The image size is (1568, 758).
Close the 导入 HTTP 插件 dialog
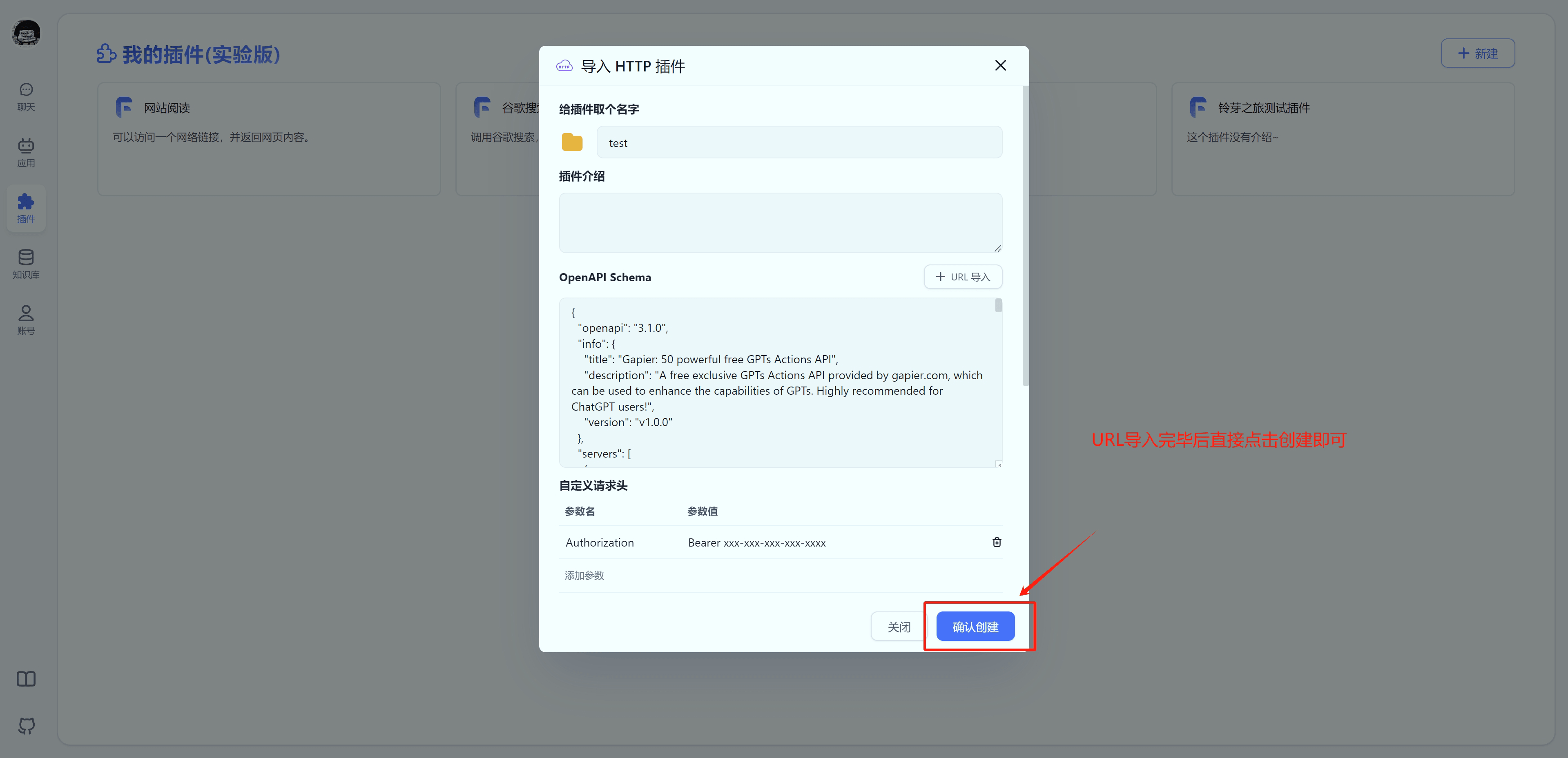point(1000,65)
